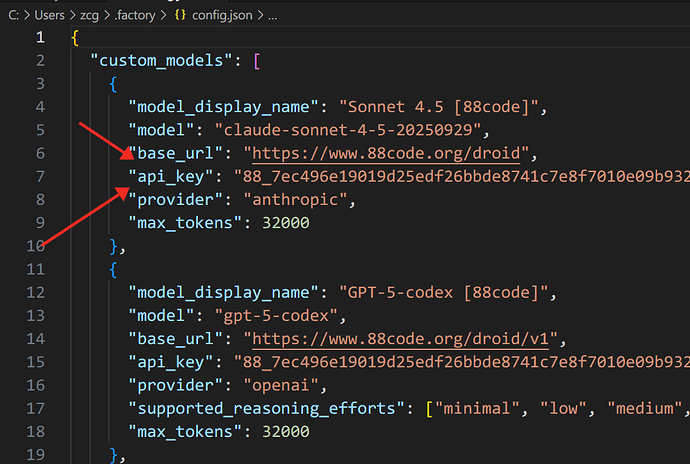Open the zcg breadcrumb folder
This screenshot has width=690, height=464.
pyautogui.click(x=89, y=15)
